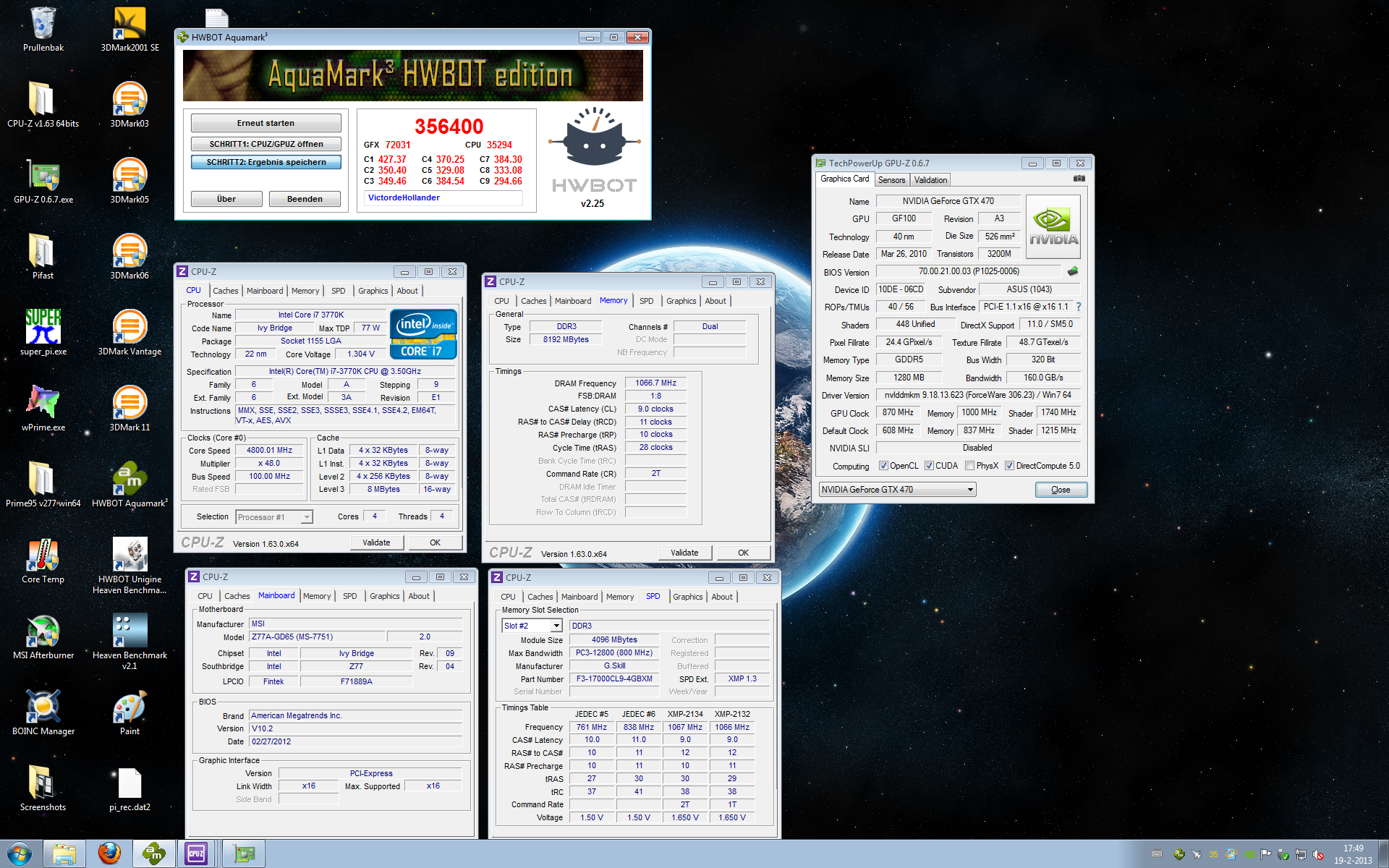Launch the Paint desktop shortcut
Viewport: 1389px width, 868px height.
click(129, 712)
